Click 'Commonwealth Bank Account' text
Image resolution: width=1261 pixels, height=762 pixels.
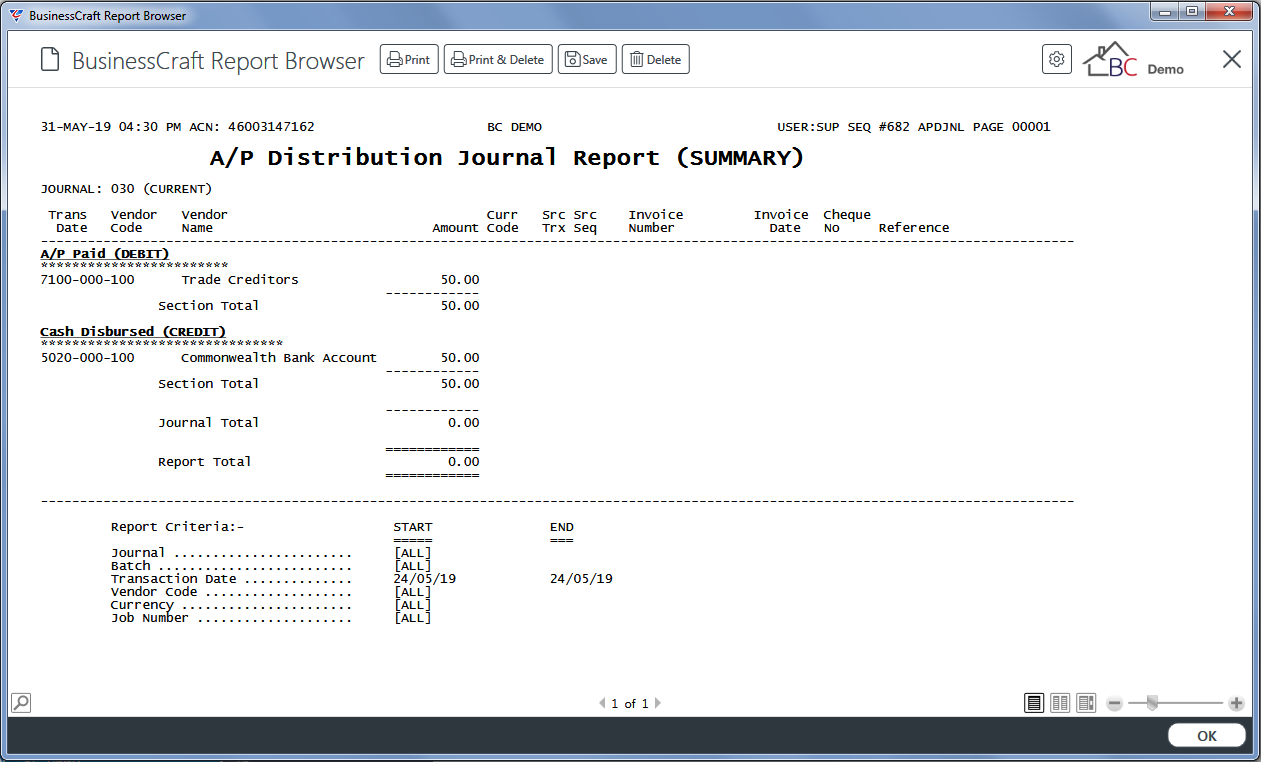(x=279, y=358)
